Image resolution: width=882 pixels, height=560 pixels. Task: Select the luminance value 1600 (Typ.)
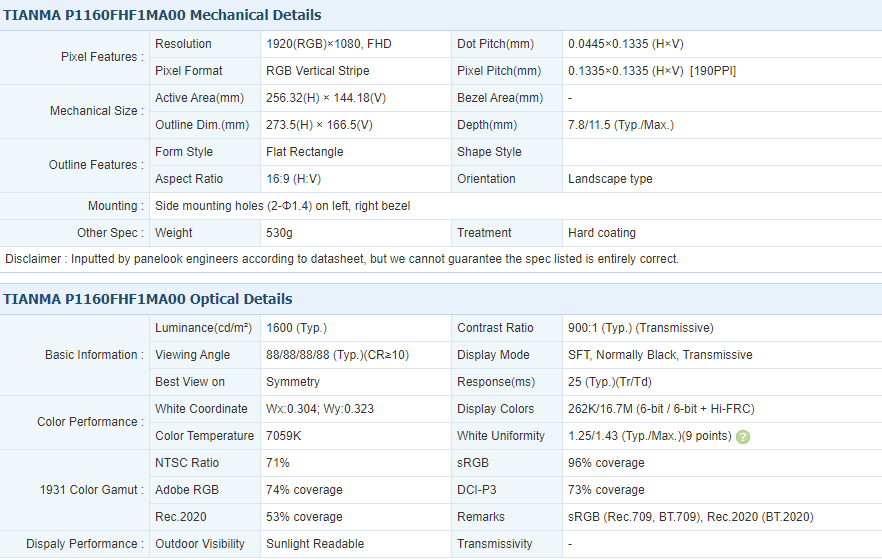pyautogui.click(x=296, y=328)
